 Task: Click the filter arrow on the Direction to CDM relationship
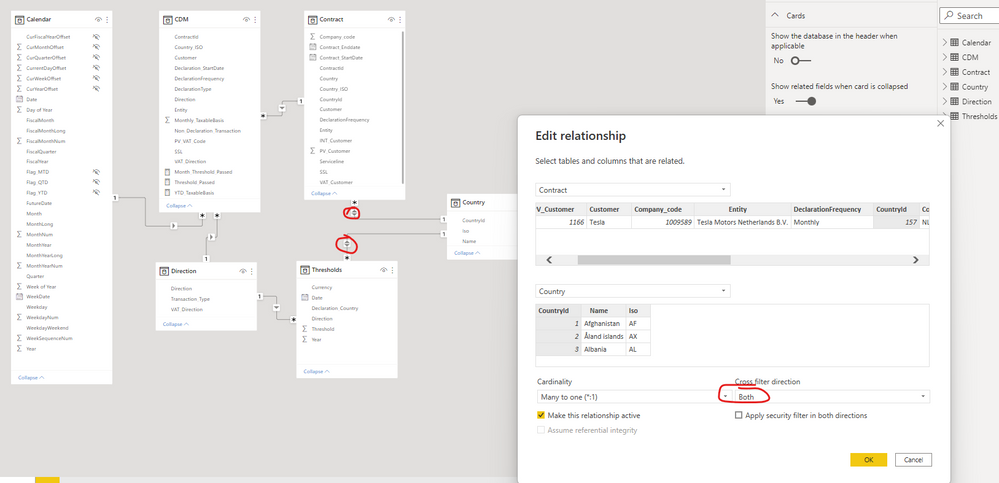tap(210, 238)
